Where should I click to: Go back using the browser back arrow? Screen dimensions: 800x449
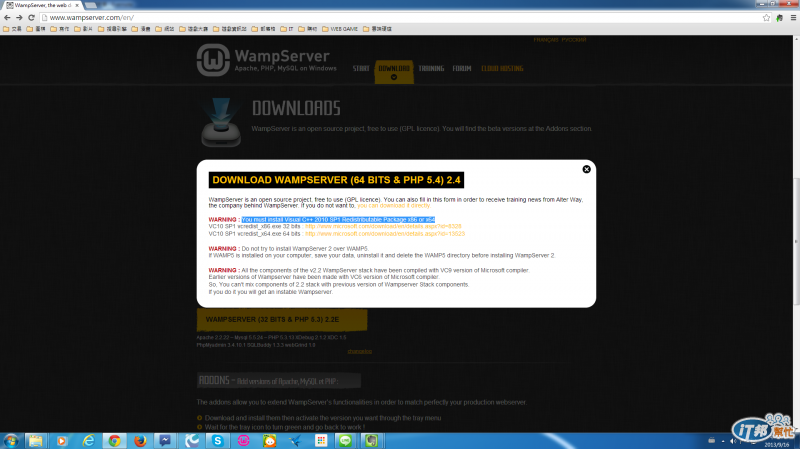7,17
